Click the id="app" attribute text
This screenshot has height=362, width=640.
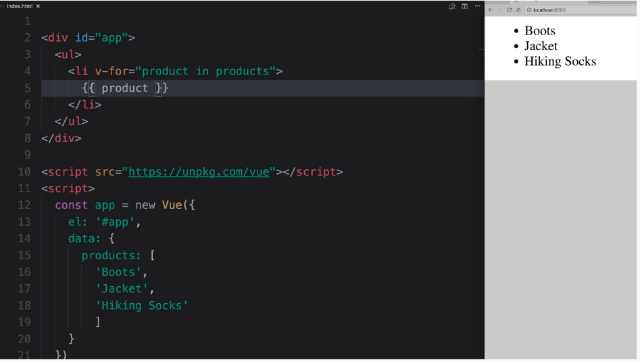point(102,38)
